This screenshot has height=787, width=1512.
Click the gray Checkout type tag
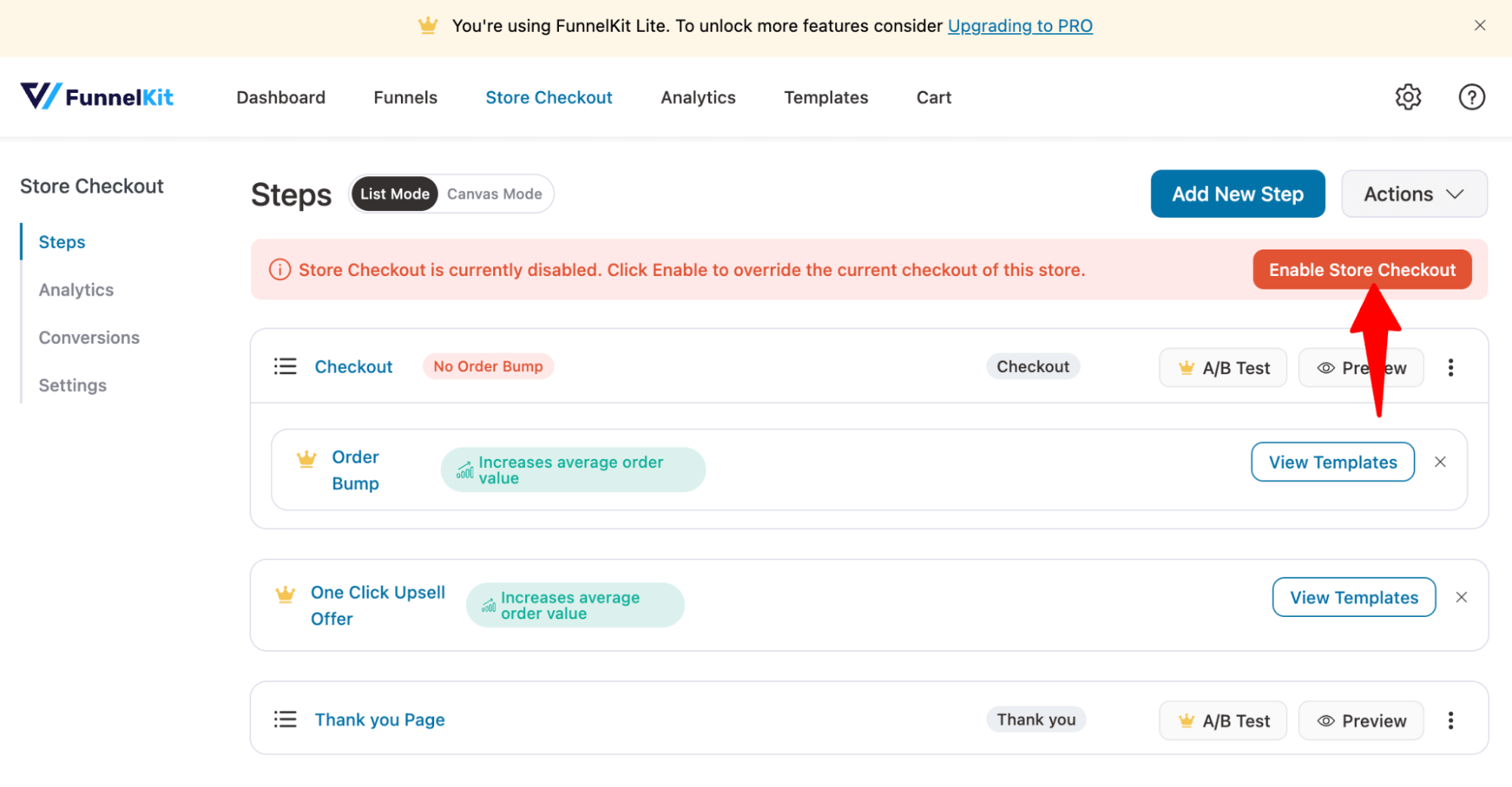(x=1032, y=367)
